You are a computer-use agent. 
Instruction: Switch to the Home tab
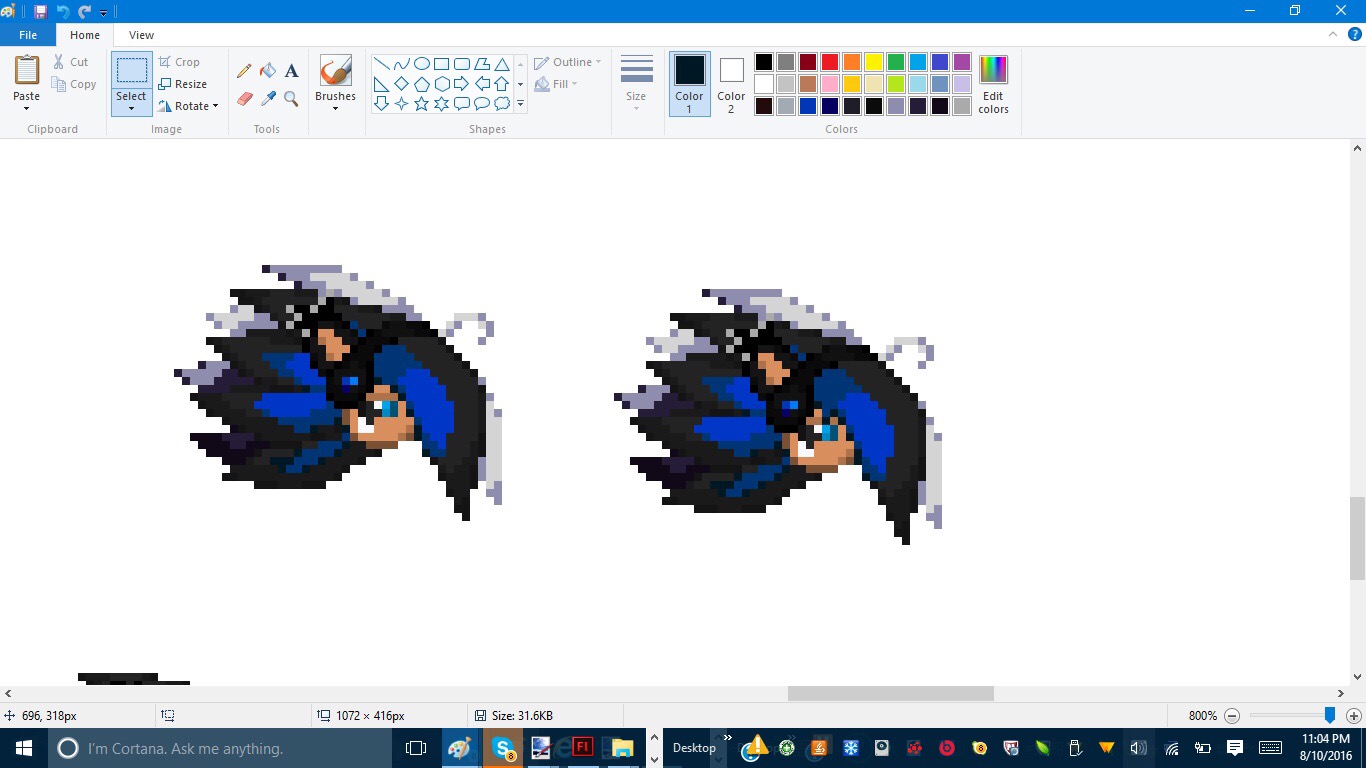[x=85, y=35]
